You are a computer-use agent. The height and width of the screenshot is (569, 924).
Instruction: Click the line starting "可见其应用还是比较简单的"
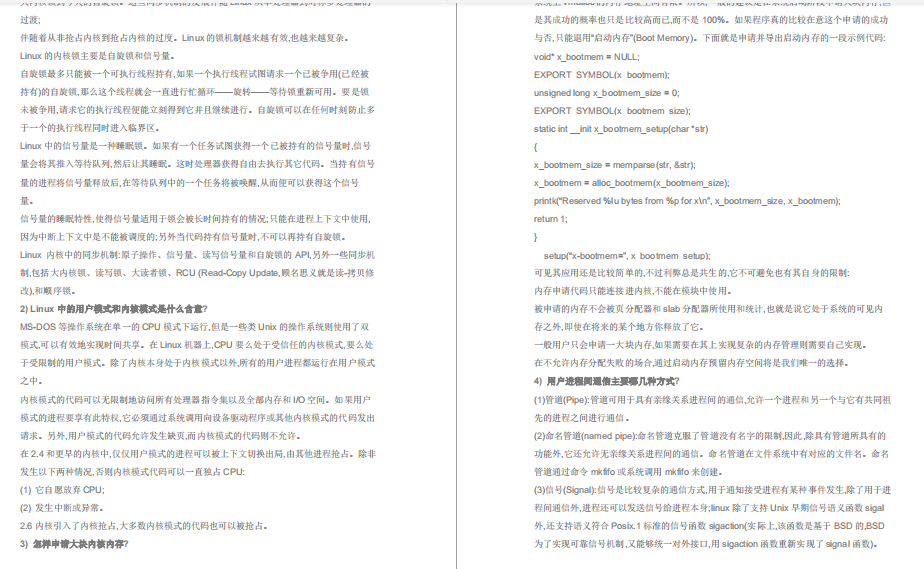[x=692, y=273]
